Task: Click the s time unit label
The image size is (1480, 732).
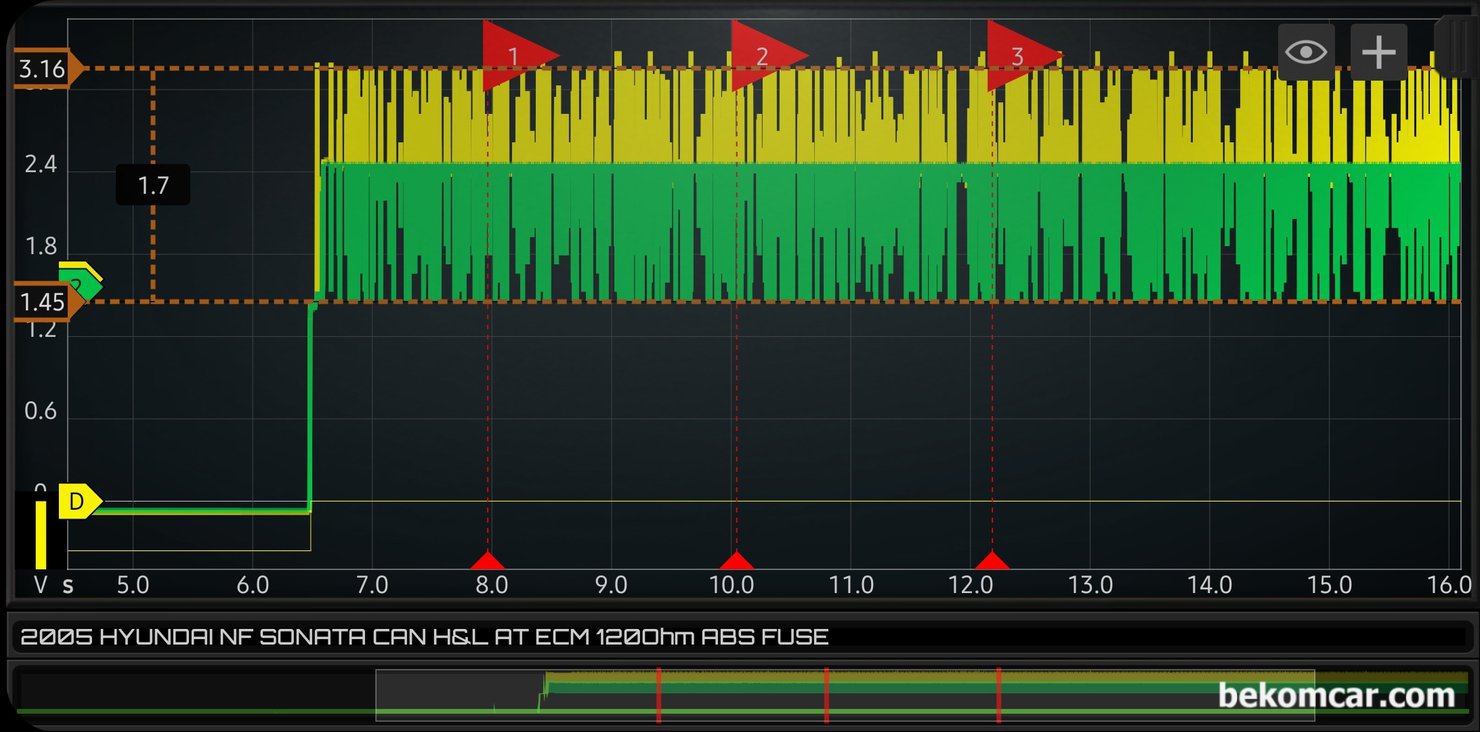Action: click(x=68, y=585)
